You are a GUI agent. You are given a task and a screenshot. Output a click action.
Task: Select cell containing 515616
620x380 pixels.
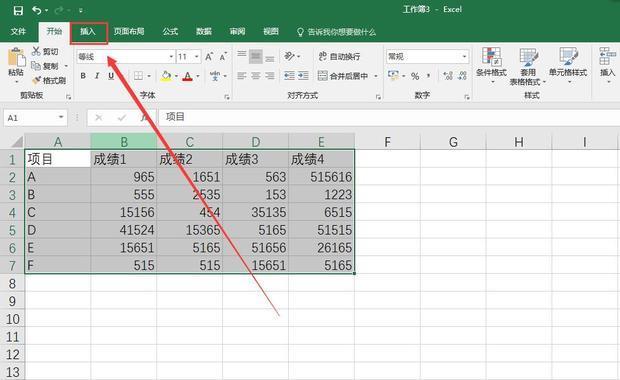[321, 177]
